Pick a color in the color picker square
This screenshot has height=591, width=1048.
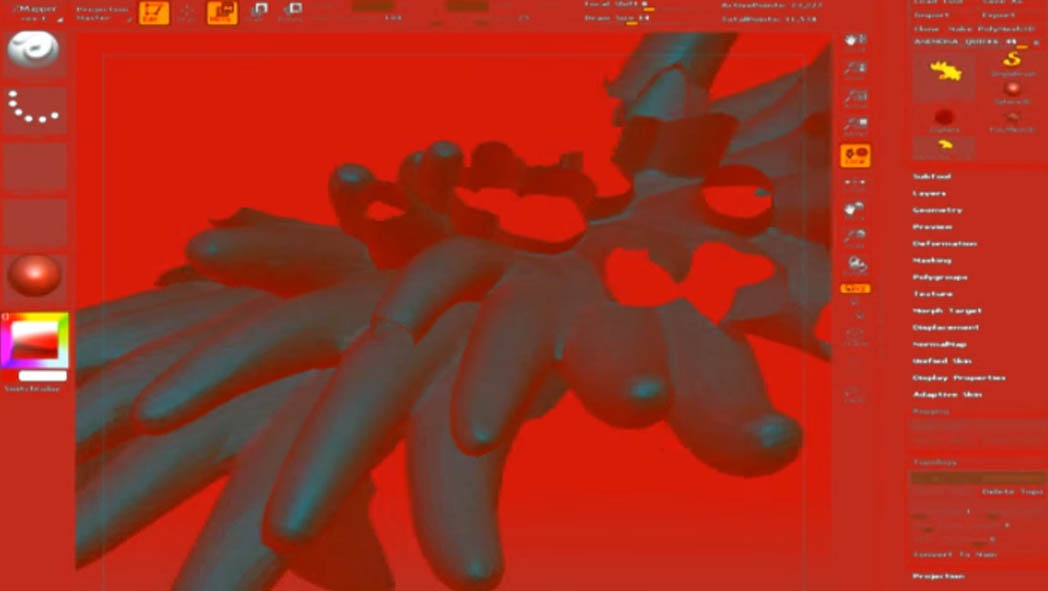tap(34, 340)
